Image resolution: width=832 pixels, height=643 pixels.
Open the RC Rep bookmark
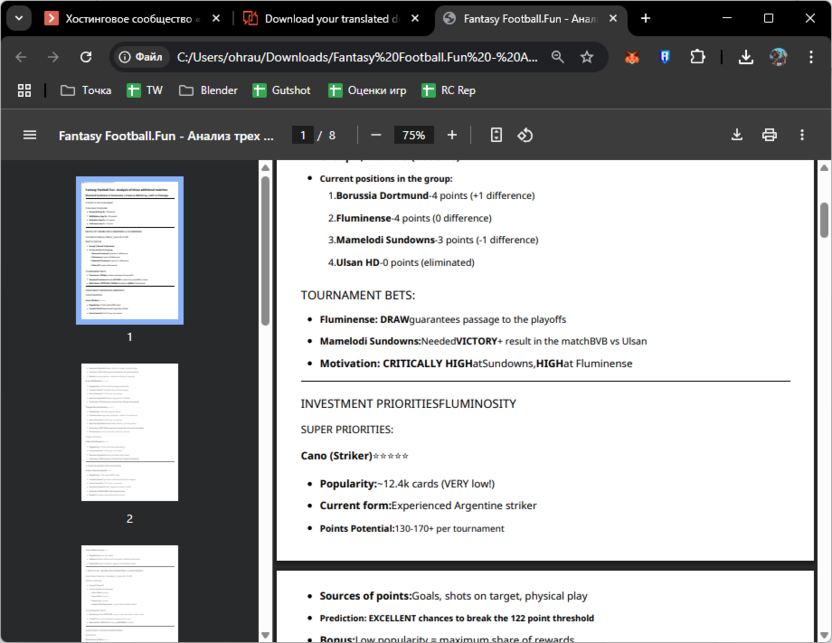[x=448, y=90]
